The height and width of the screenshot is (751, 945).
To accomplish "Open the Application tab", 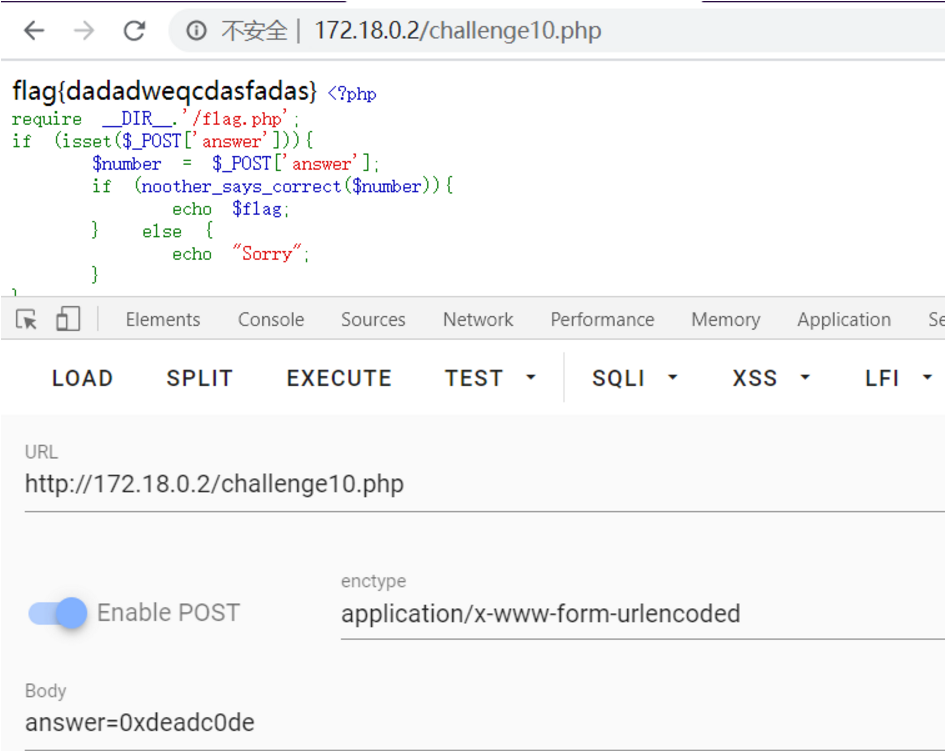I will coord(844,319).
